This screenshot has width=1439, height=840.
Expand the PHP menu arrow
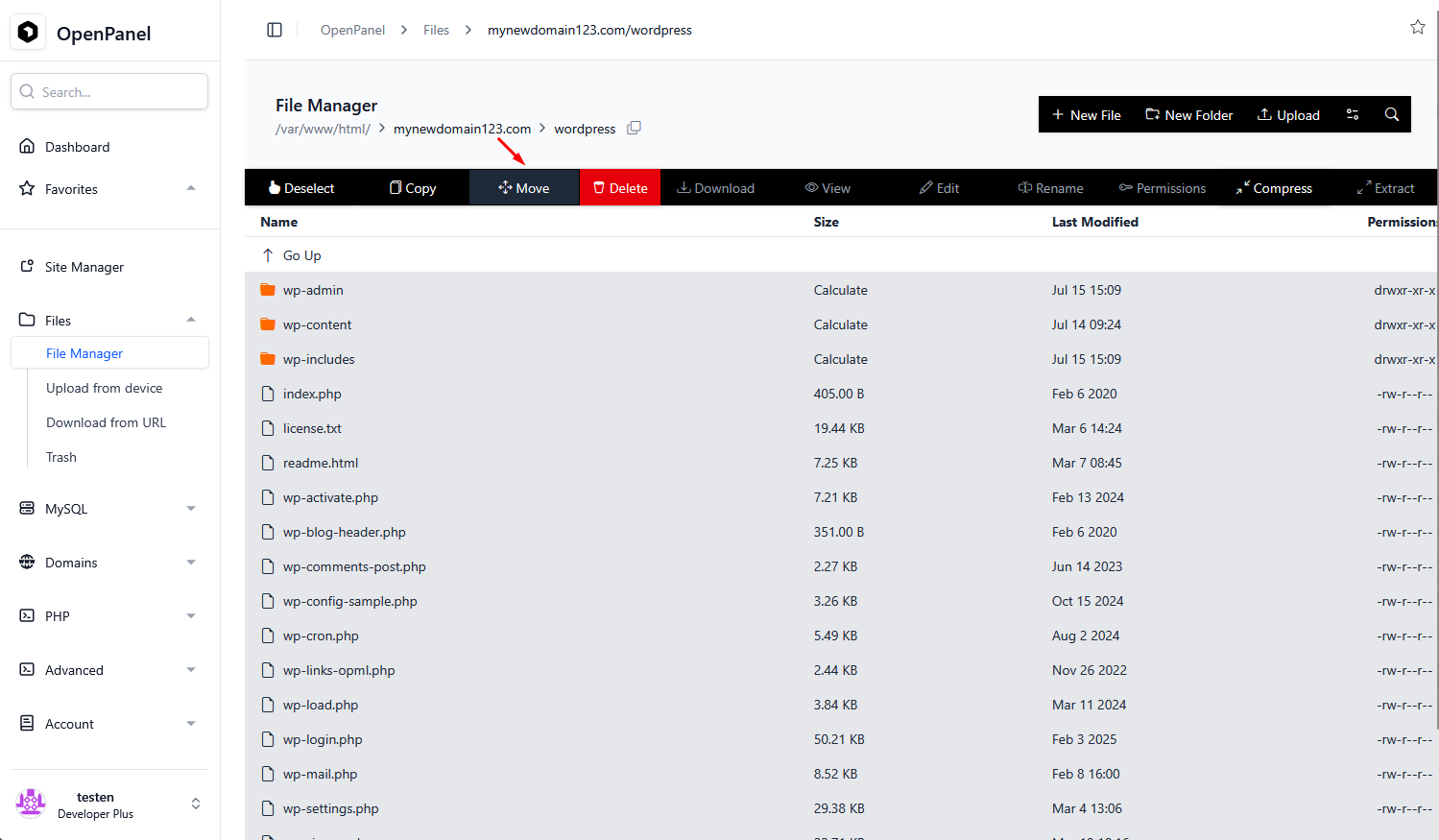click(191, 616)
